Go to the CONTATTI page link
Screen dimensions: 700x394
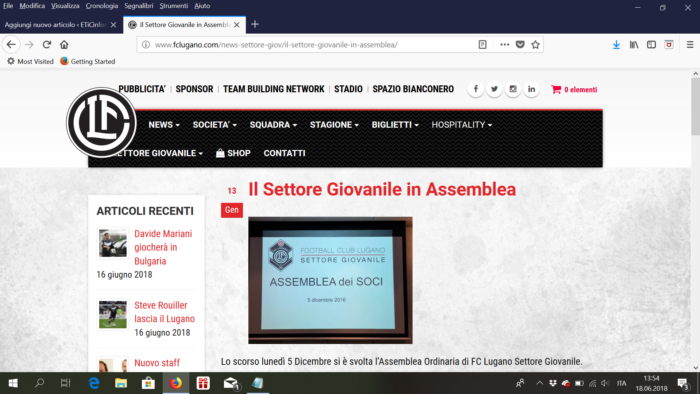coord(284,153)
